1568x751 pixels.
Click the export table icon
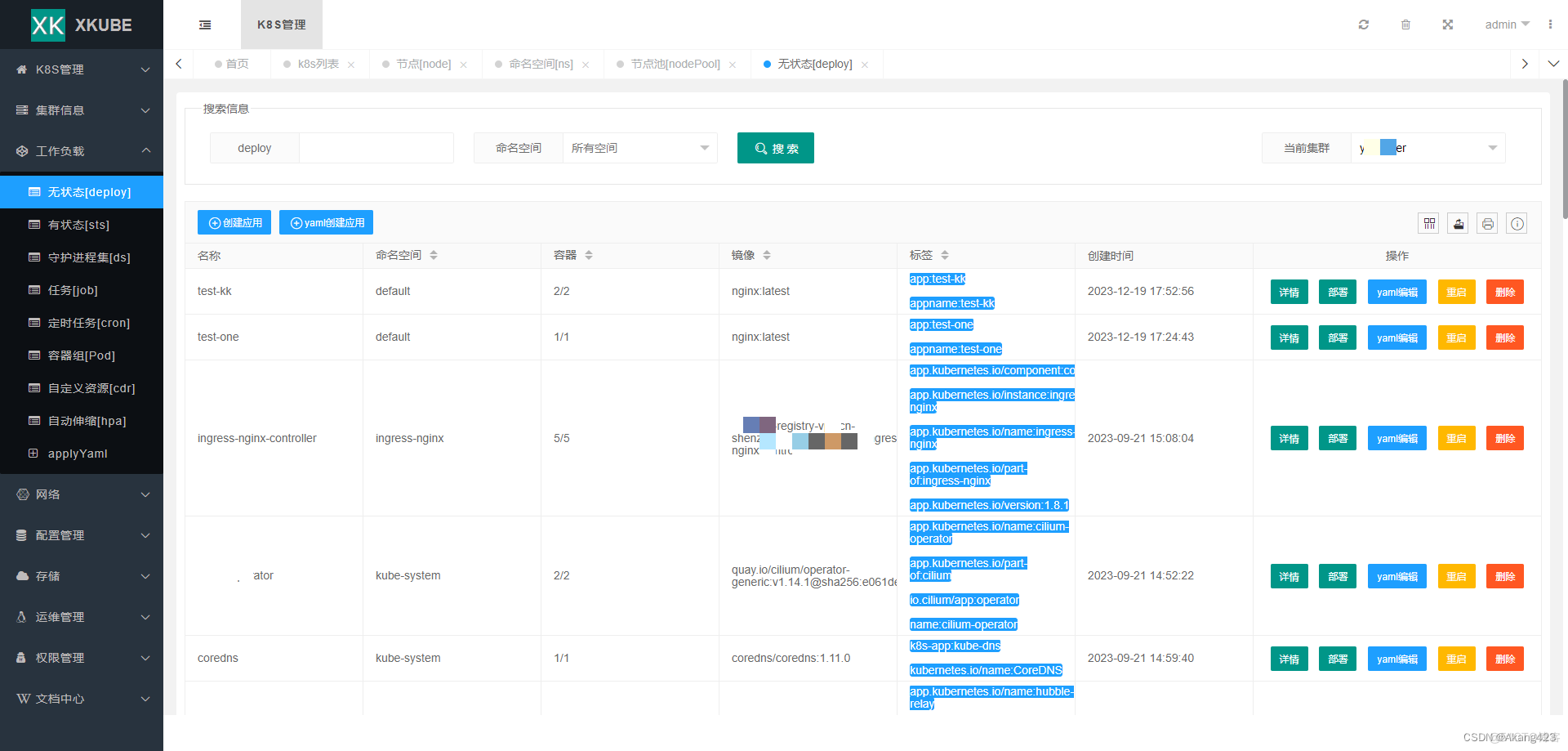[1459, 223]
